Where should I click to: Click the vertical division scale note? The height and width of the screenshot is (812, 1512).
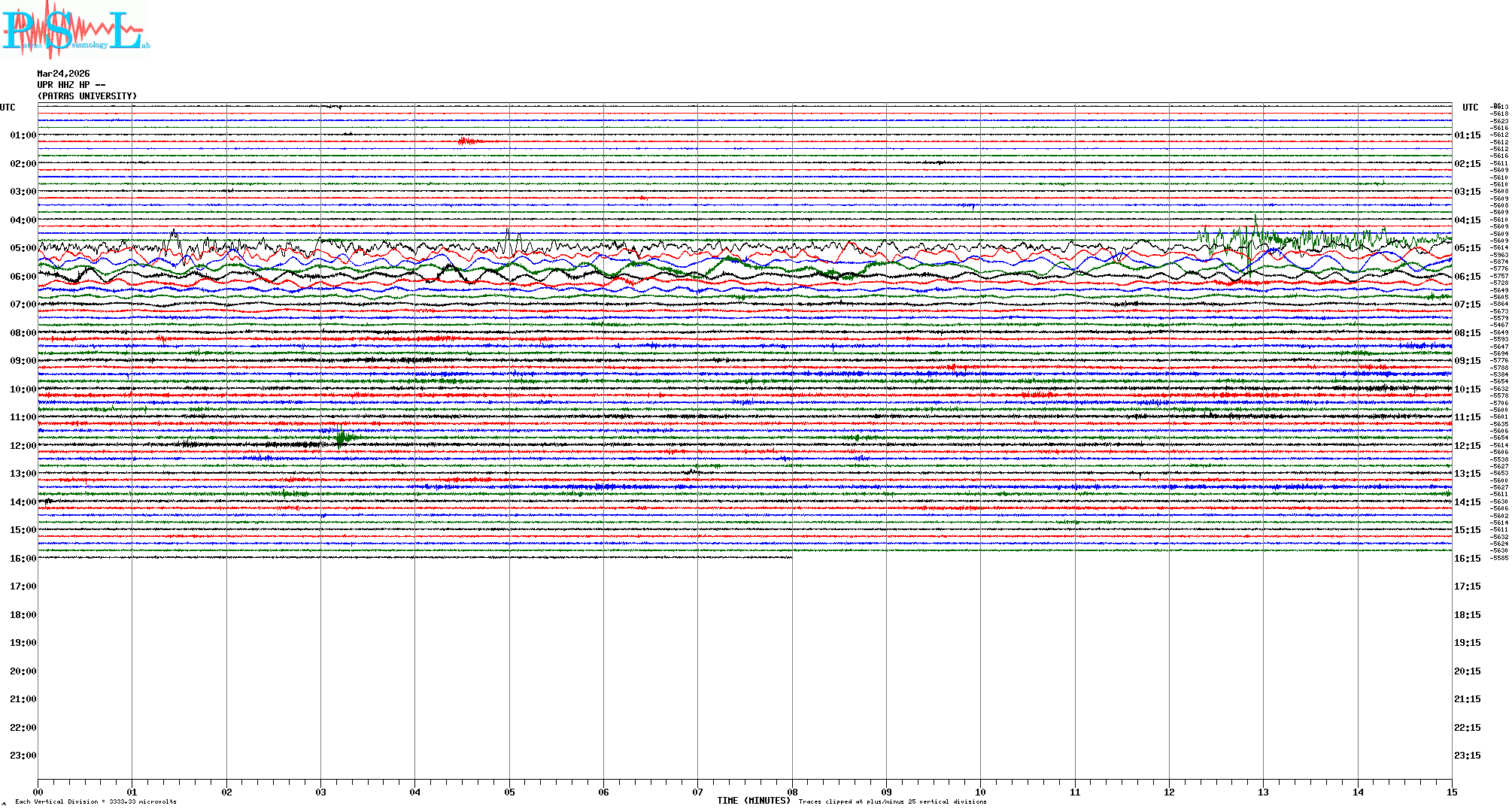(96, 801)
